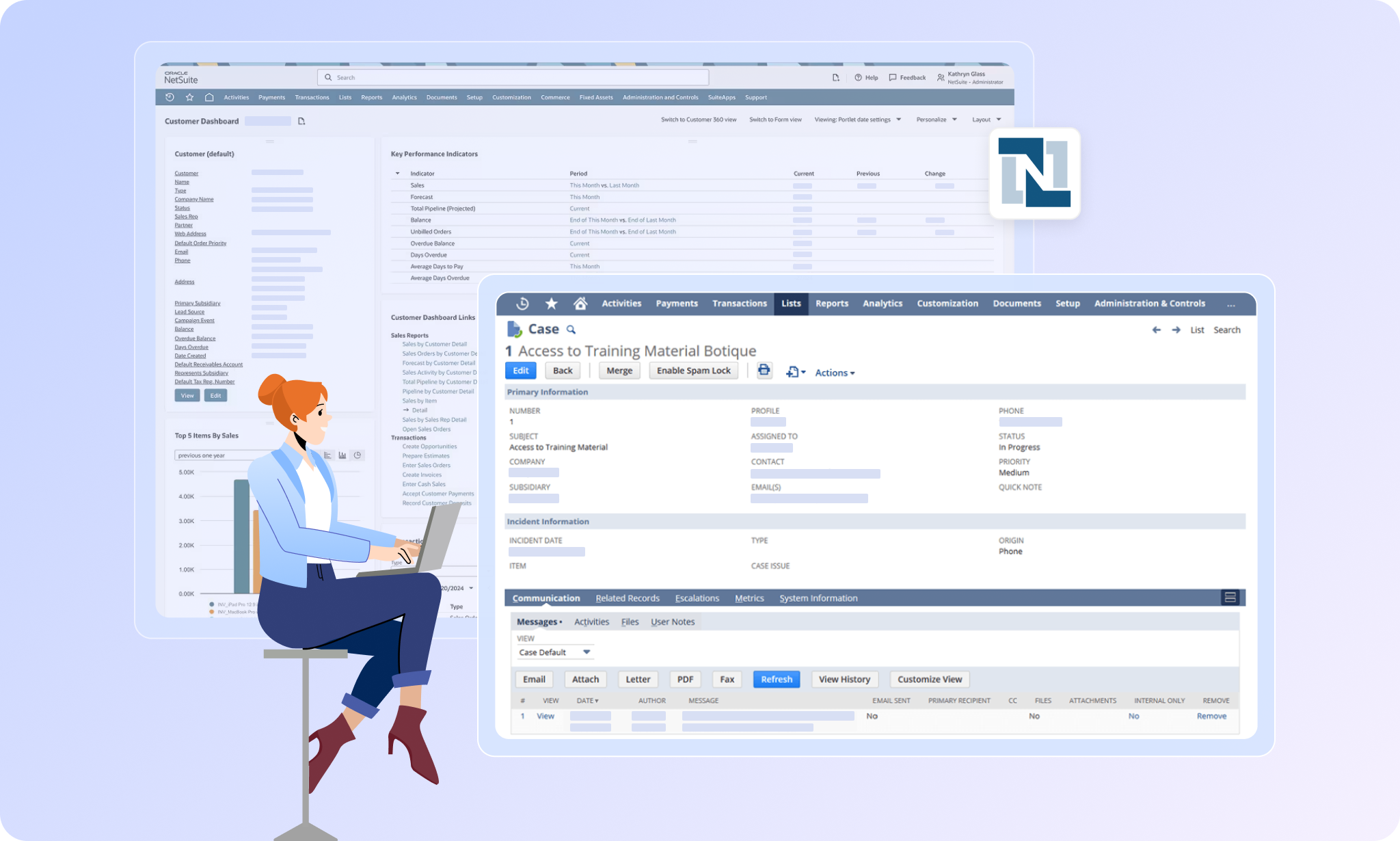Viewport: 1400px width, 841px height.
Task: Click the Fax button under Messages
Action: [x=727, y=680]
